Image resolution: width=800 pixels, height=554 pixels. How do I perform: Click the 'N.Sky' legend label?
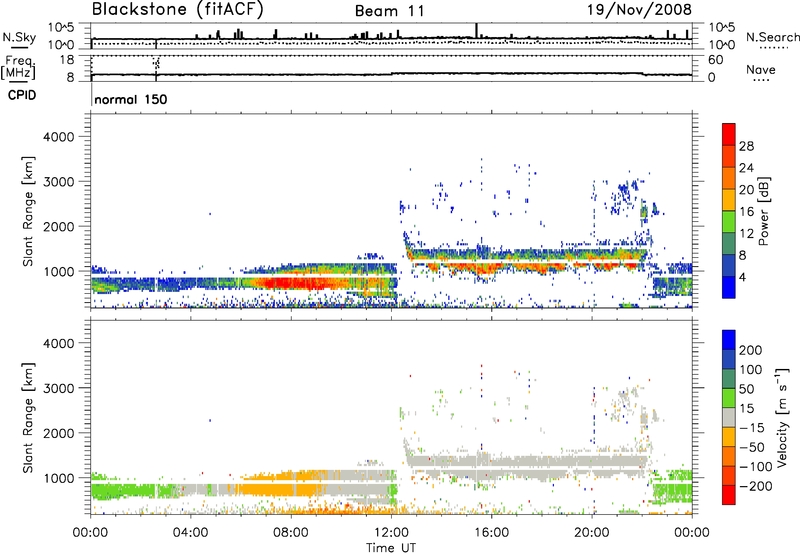coord(19,37)
